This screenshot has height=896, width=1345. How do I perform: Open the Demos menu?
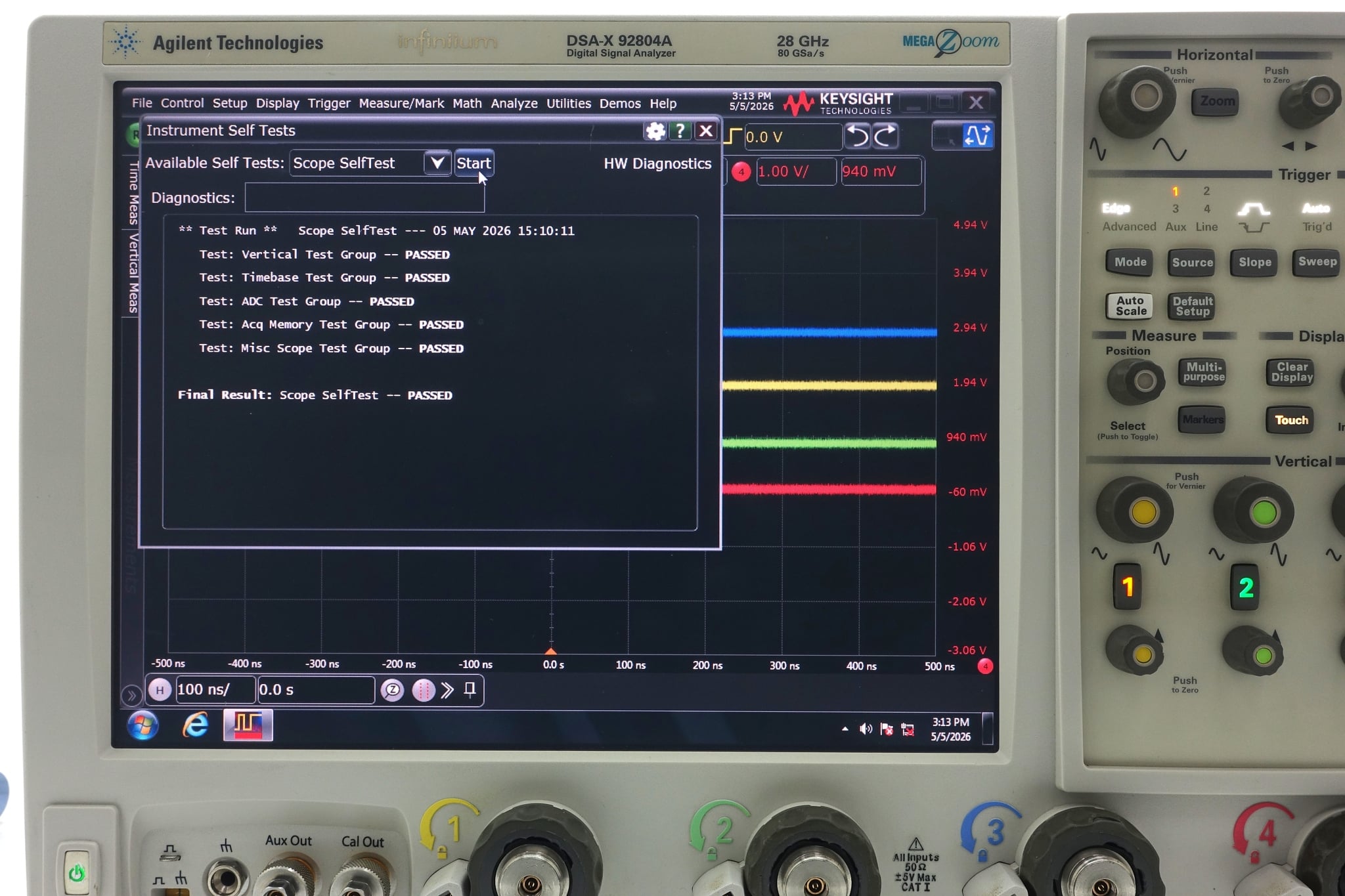point(620,104)
